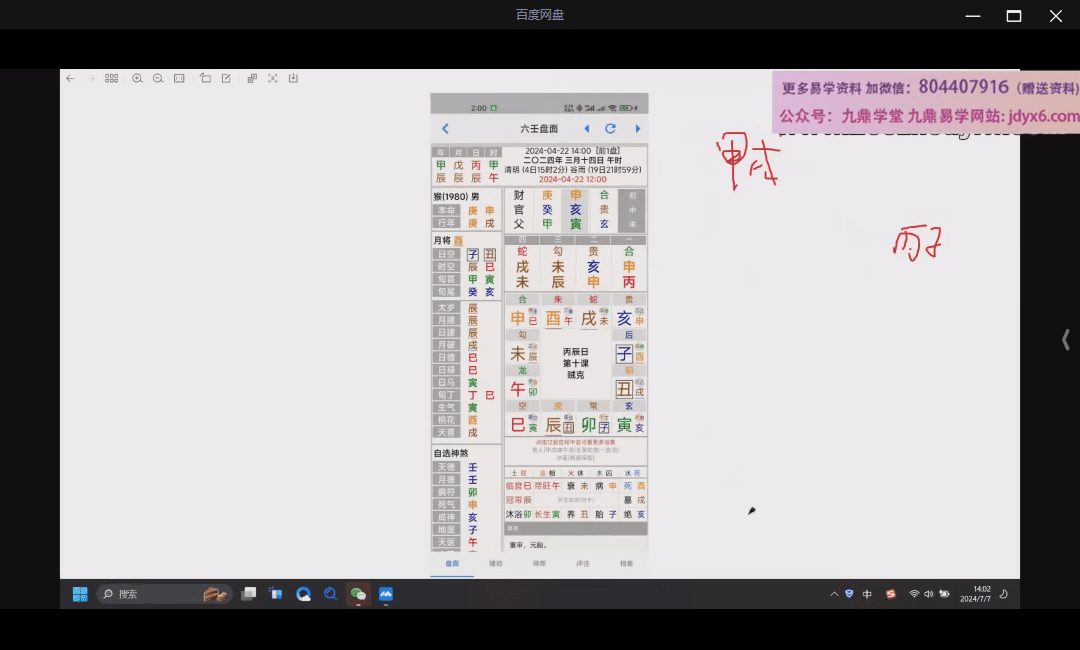Screen dimensions: 1080x650
Task: Zoom out with the magnifier minus icon
Action: (158, 78)
